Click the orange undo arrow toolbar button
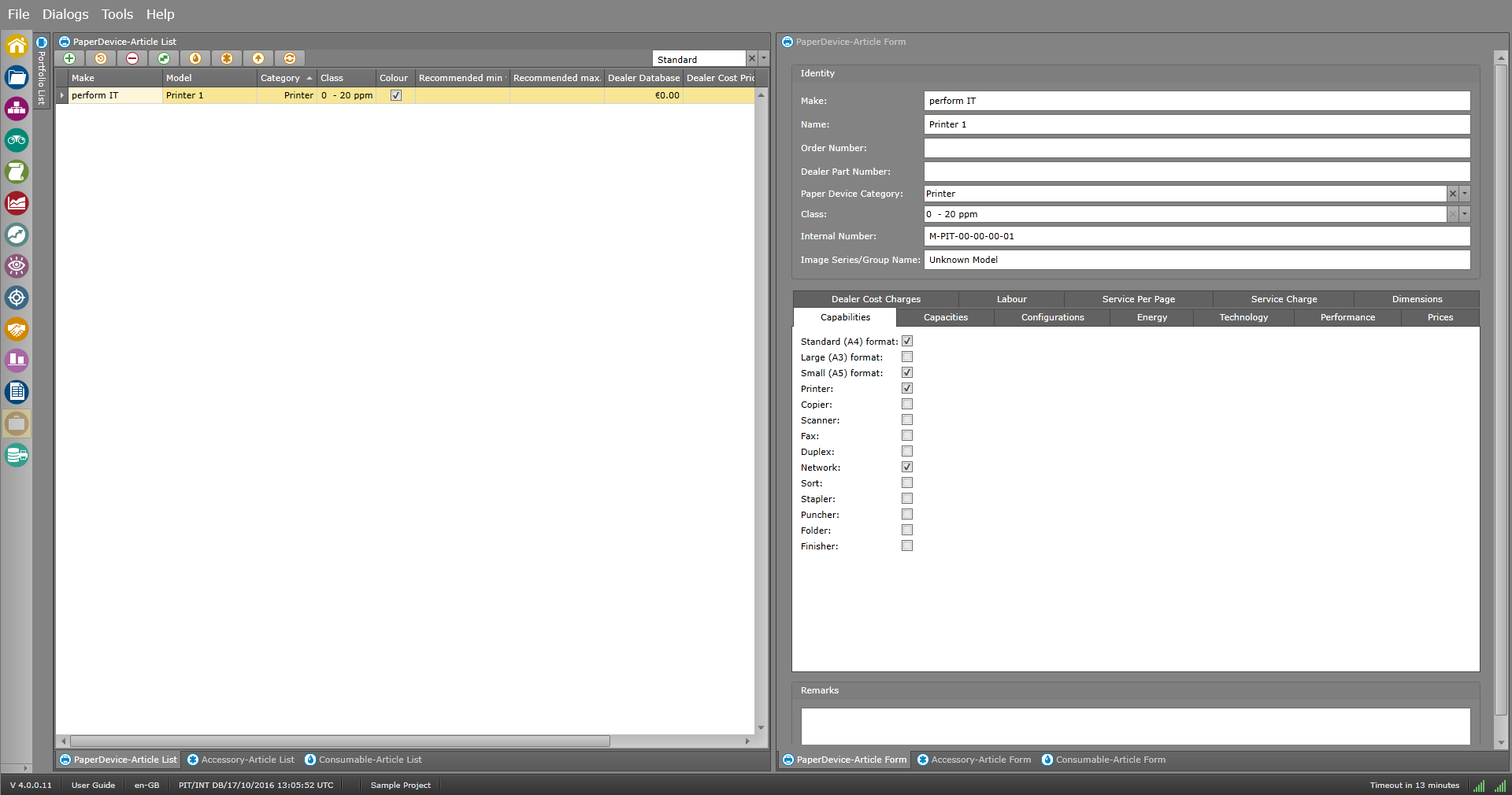The image size is (1512, 795). pos(101,58)
